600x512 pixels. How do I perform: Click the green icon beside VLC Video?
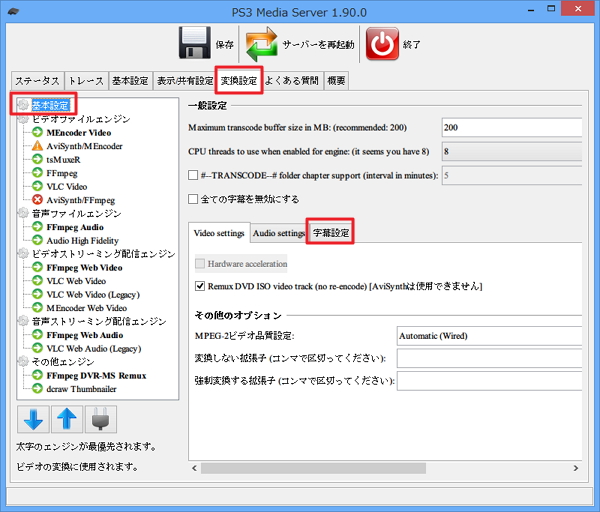37,186
